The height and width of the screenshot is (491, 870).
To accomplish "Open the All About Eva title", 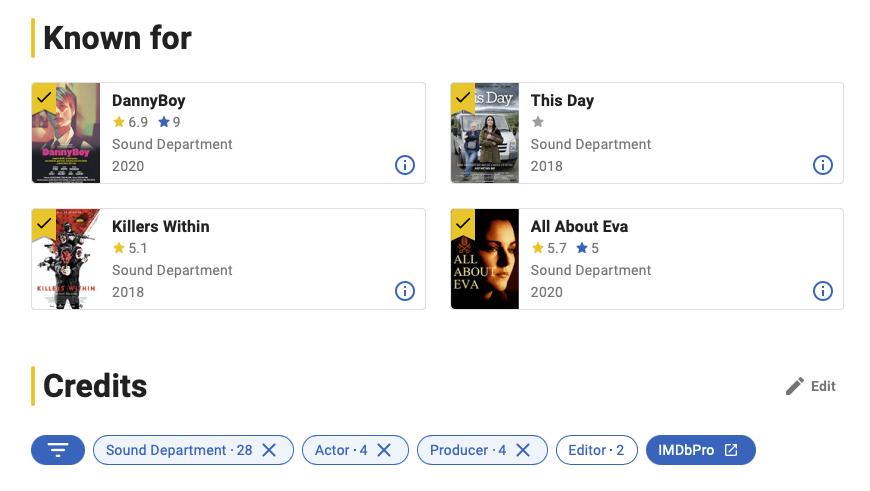I will (x=579, y=226).
